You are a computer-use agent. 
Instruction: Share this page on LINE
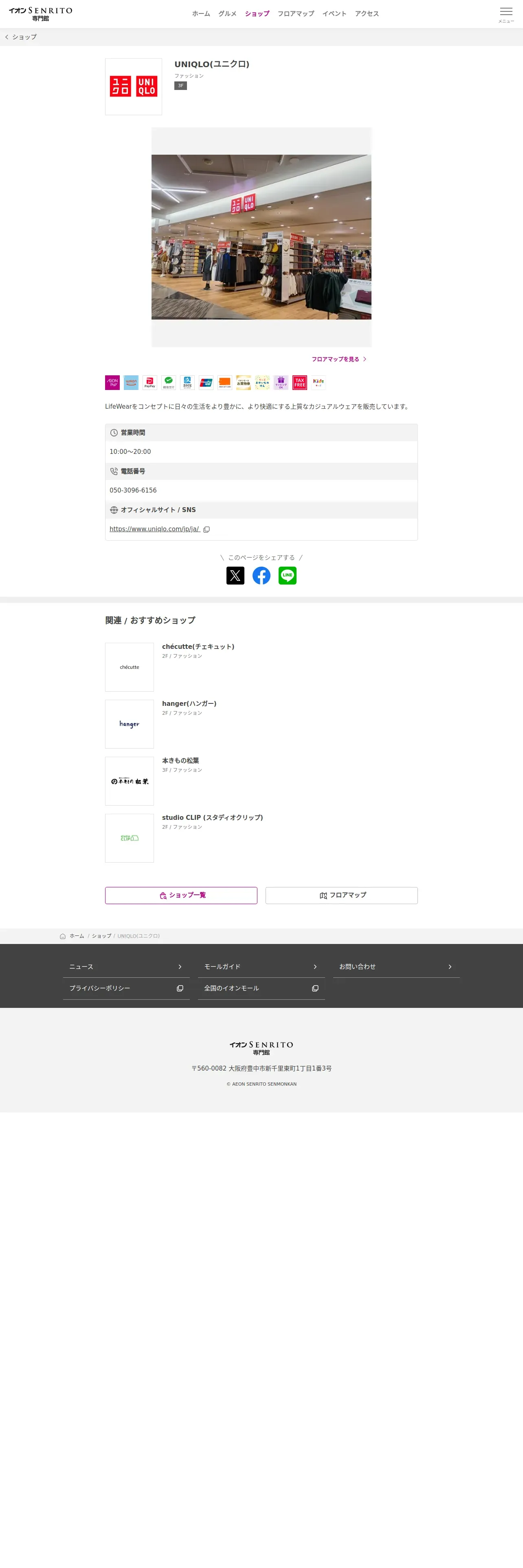pyautogui.click(x=288, y=575)
